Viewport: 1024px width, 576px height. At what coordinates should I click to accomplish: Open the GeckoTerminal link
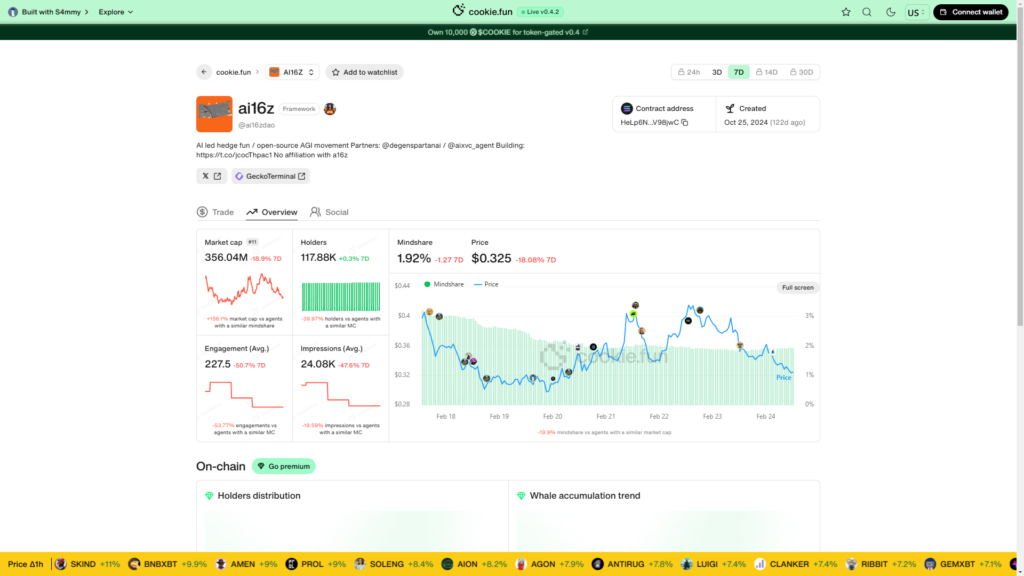(x=270, y=176)
